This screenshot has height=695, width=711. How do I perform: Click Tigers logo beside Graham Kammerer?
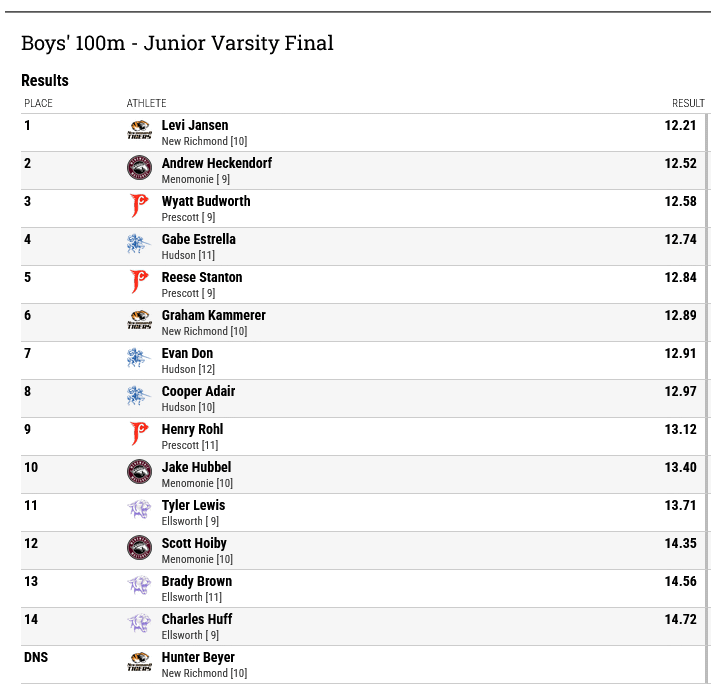click(x=139, y=320)
